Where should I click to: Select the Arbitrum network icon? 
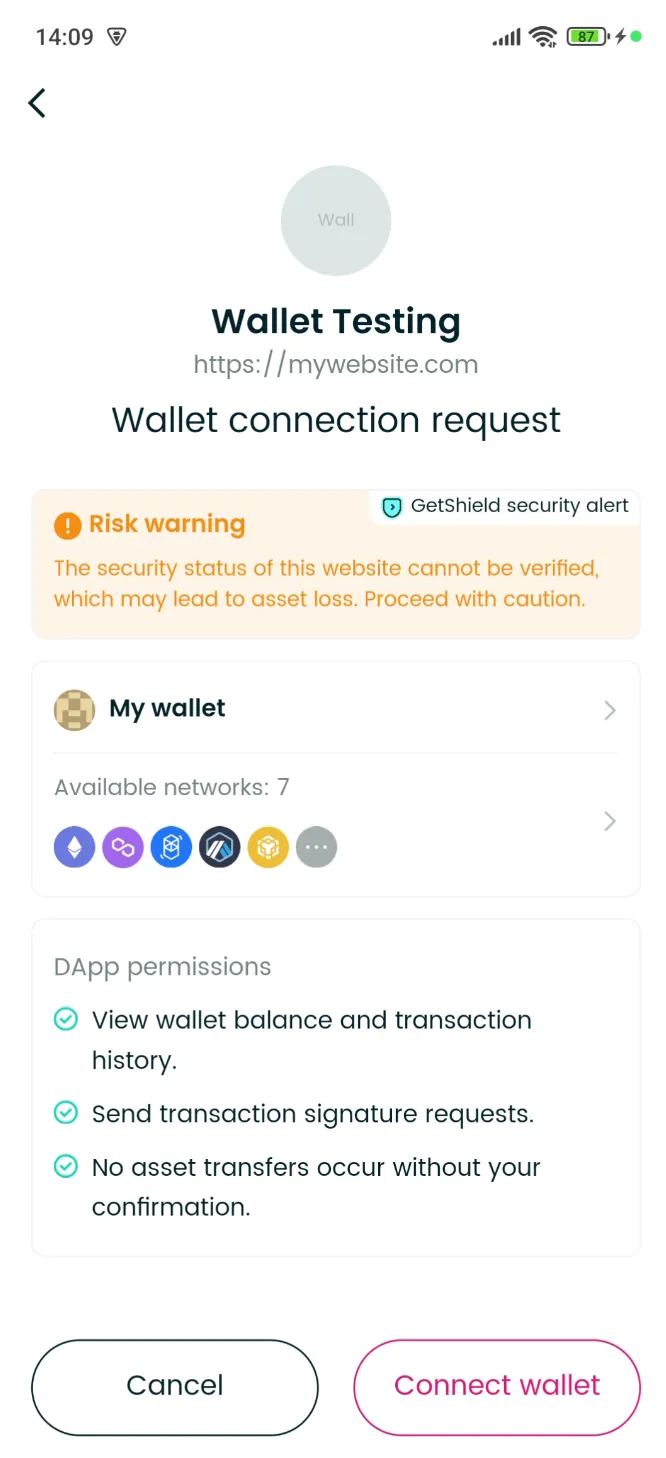[219, 847]
